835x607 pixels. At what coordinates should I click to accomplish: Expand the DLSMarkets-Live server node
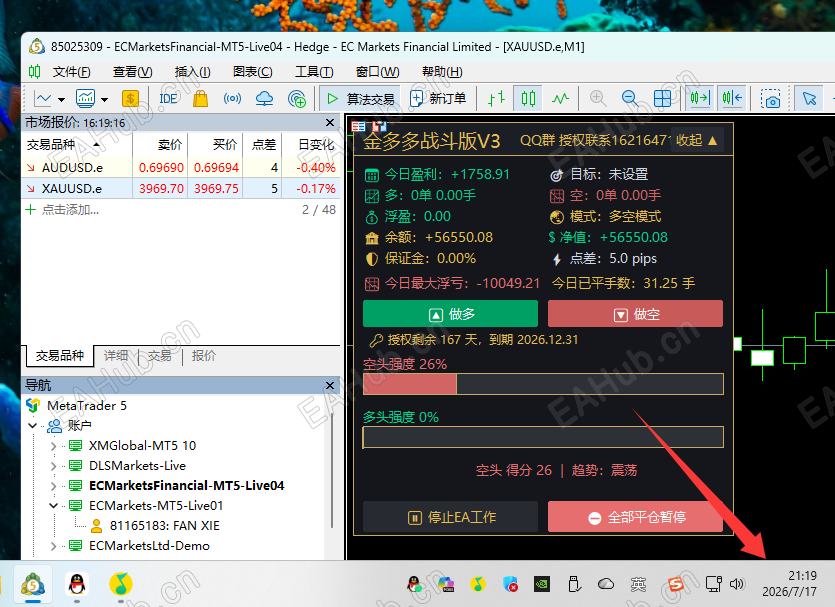tap(53, 466)
